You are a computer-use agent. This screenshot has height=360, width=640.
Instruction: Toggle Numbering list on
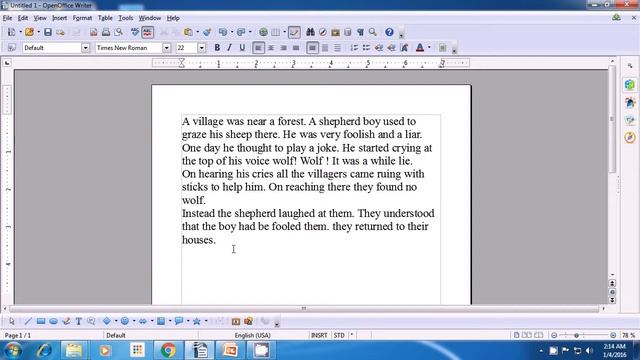[x=354, y=48]
